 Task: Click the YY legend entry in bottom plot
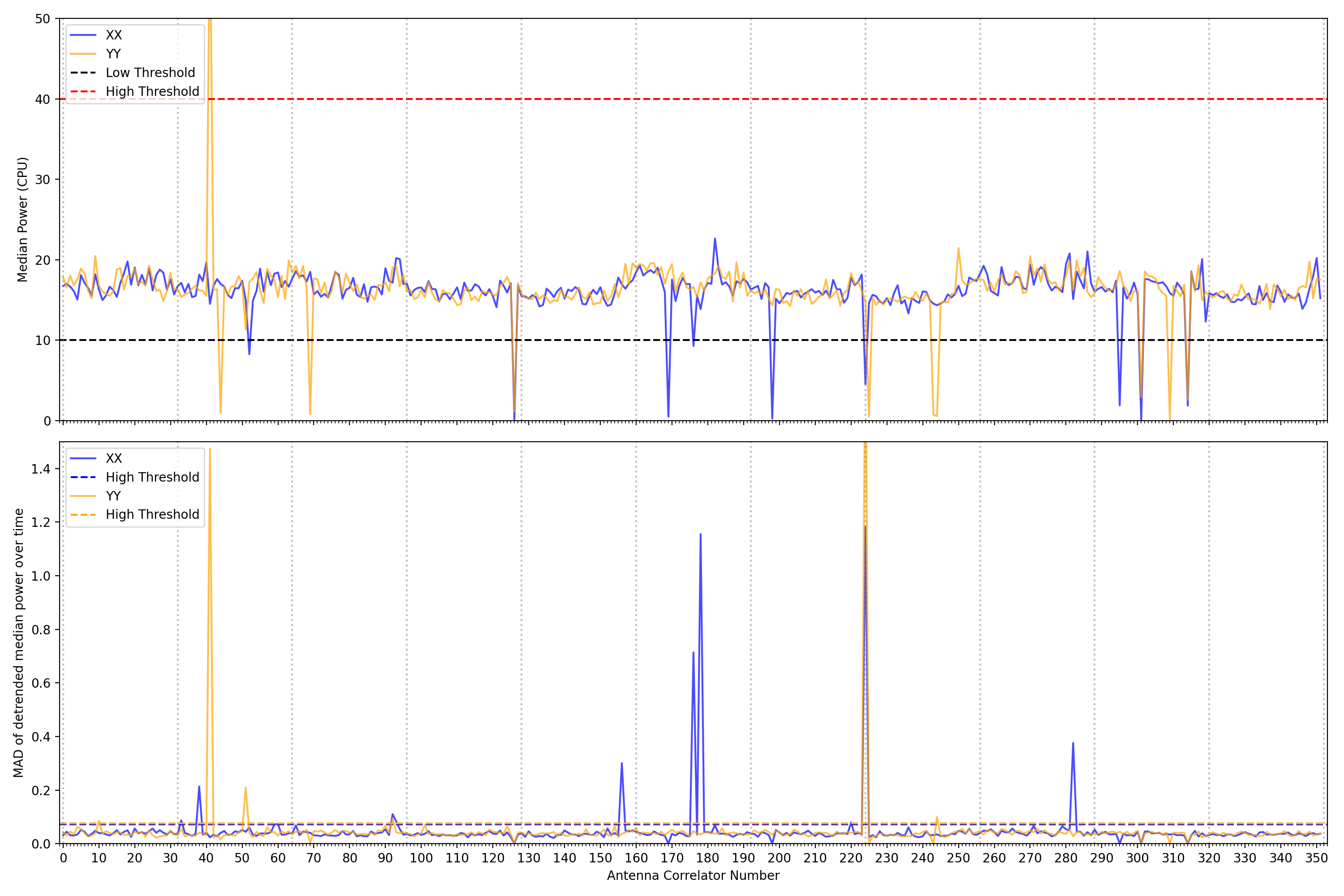(x=113, y=496)
